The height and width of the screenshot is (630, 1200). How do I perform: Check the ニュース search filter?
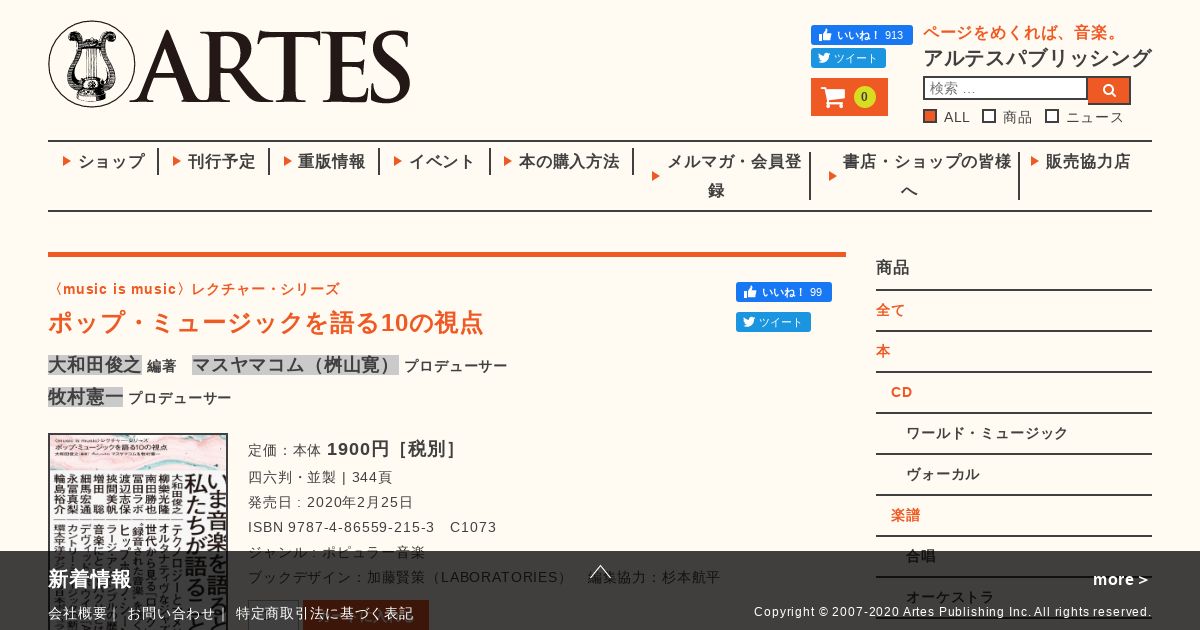pyautogui.click(x=1052, y=116)
